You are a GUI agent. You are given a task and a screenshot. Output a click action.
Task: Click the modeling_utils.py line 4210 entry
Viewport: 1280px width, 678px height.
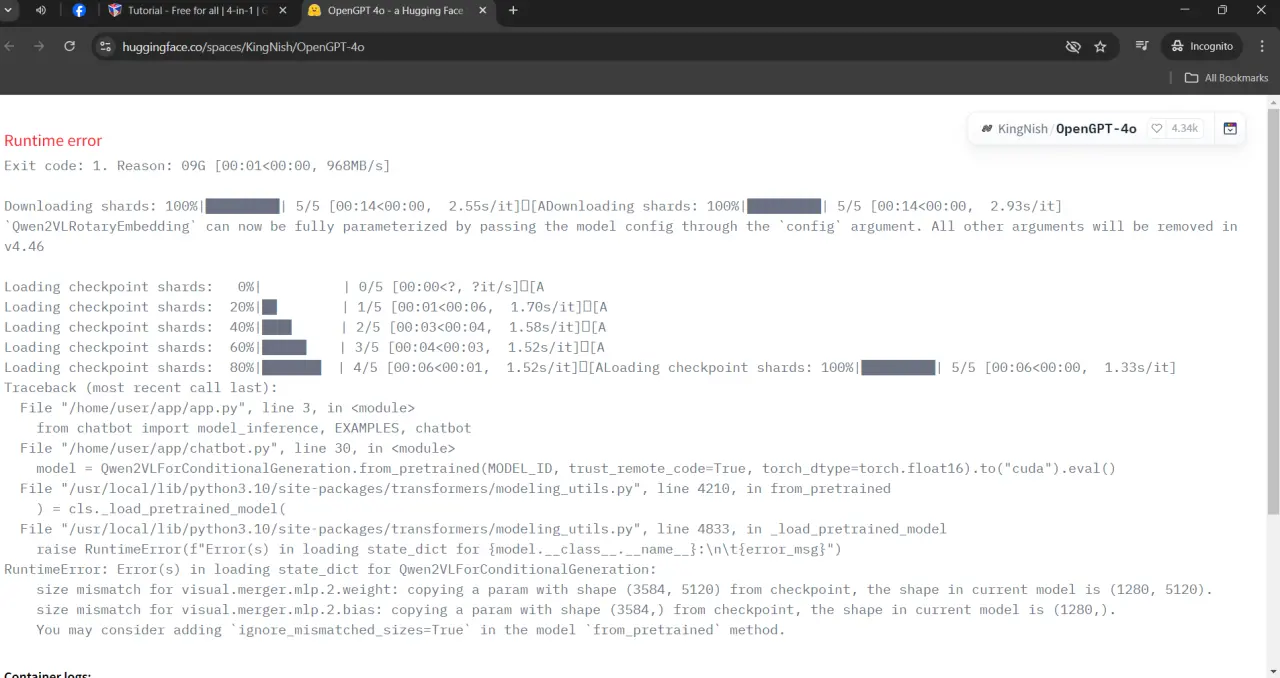pyautogui.click(x=455, y=489)
